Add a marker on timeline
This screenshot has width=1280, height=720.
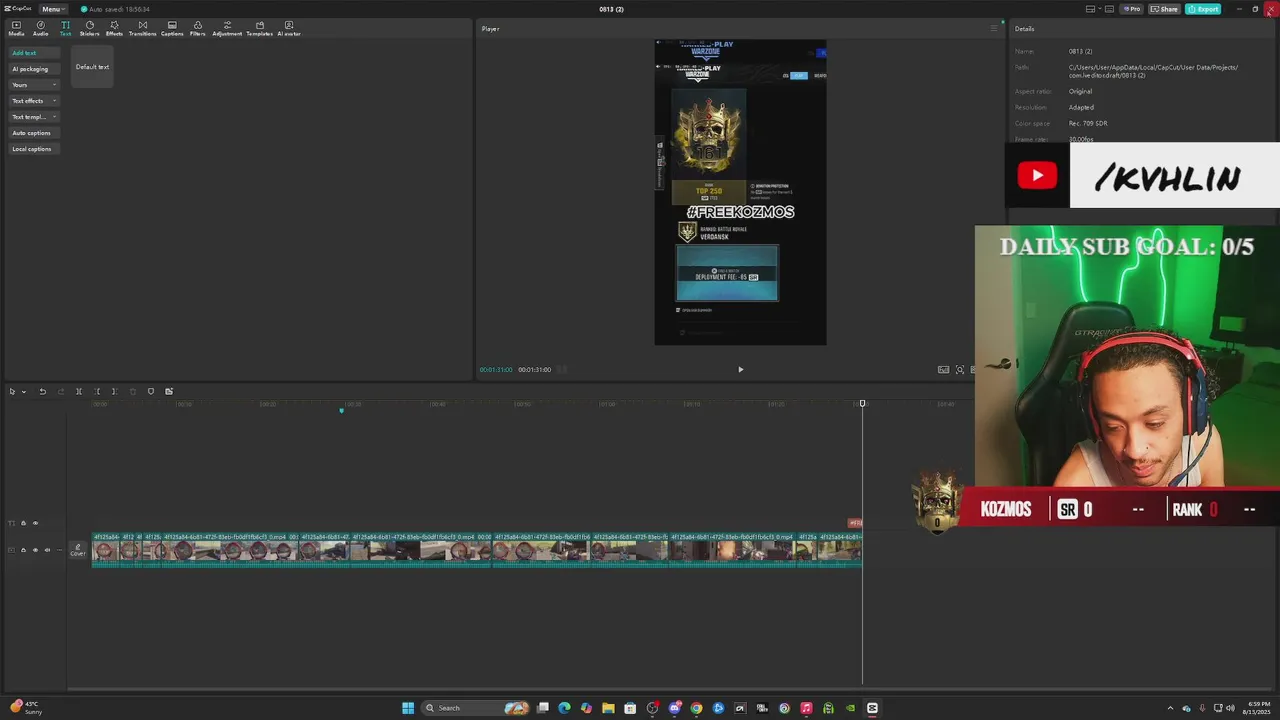pos(151,391)
